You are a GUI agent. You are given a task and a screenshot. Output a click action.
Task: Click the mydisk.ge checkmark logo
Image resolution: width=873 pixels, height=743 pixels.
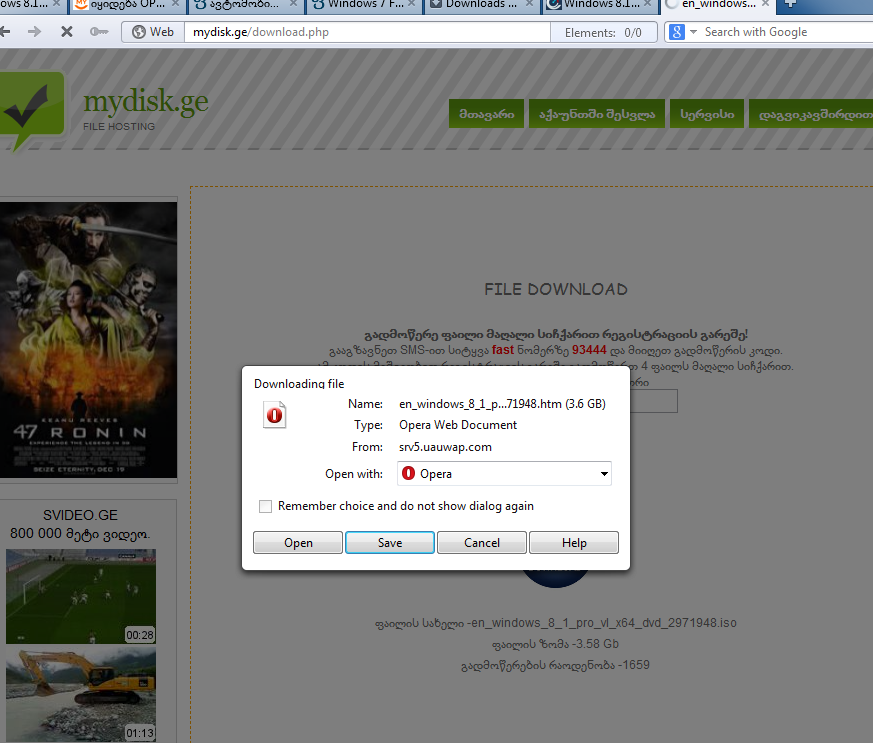[x=31, y=109]
